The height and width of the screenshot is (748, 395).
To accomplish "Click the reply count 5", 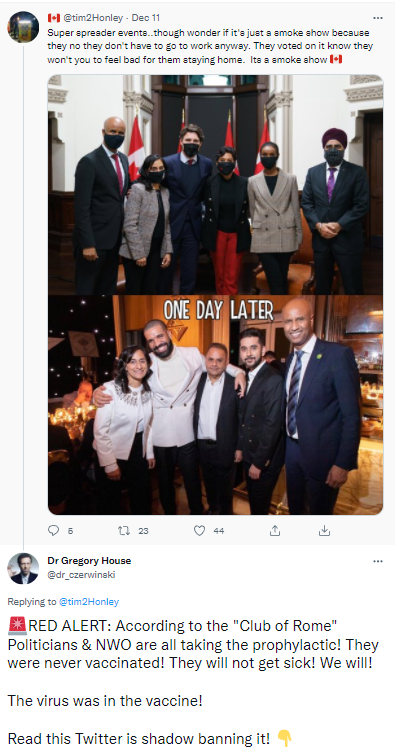I will click(70, 530).
